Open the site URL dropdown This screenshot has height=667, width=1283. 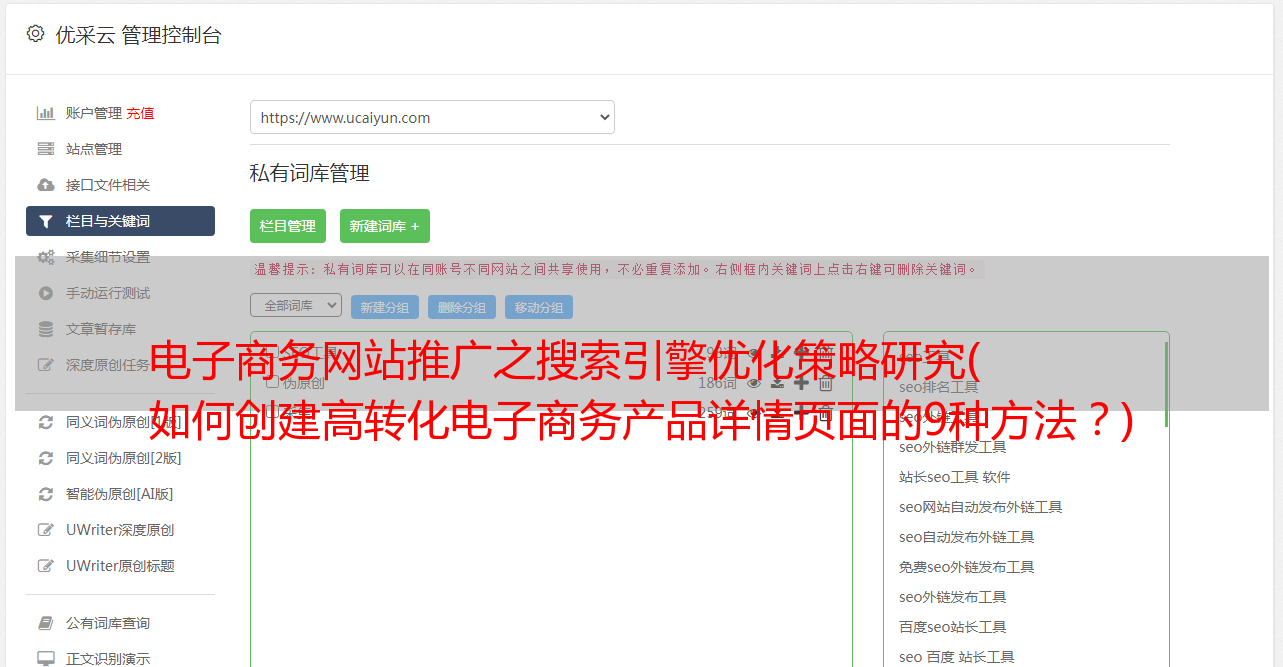432,117
